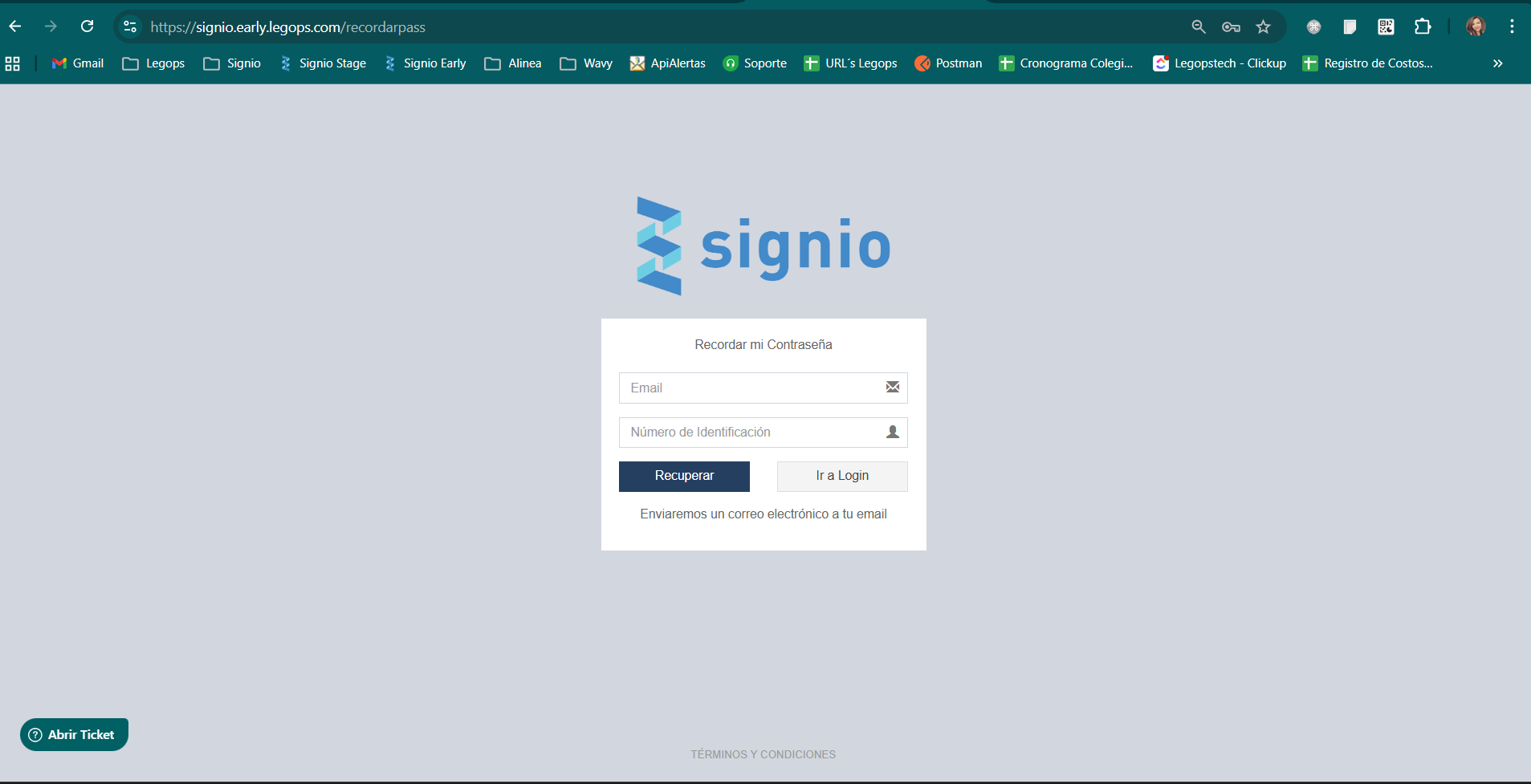Click the browser back arrow
This screenshot has width=1531, height=784.
(15, 26)
